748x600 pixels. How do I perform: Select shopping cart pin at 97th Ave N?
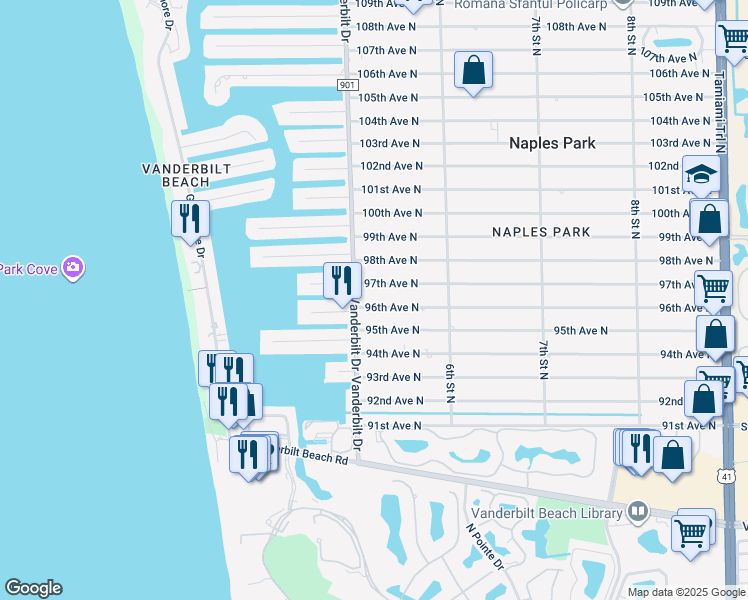(713, 289)
